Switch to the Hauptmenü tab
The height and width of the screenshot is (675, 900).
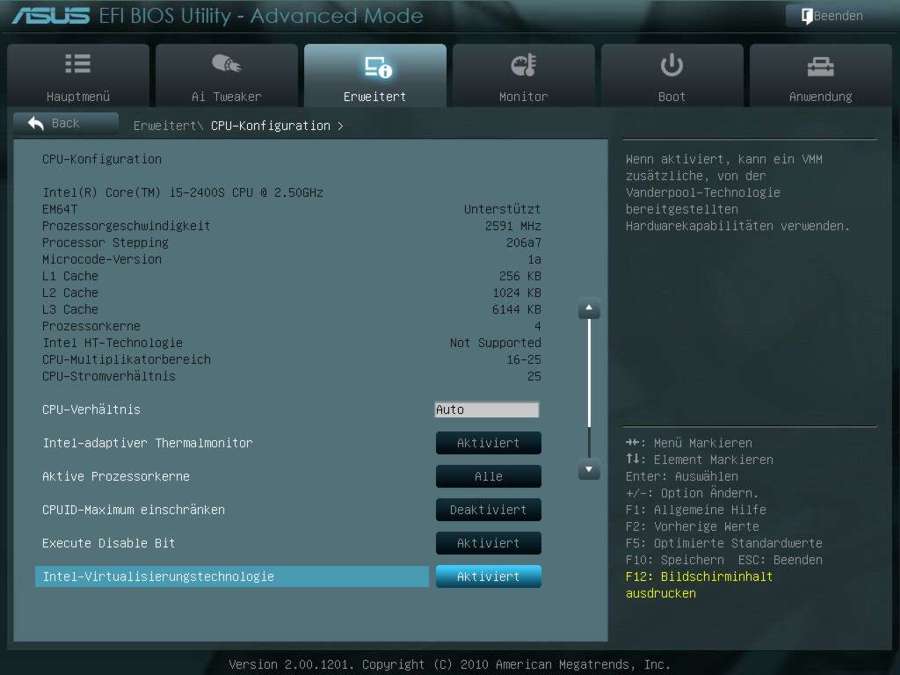coord(78,75)
